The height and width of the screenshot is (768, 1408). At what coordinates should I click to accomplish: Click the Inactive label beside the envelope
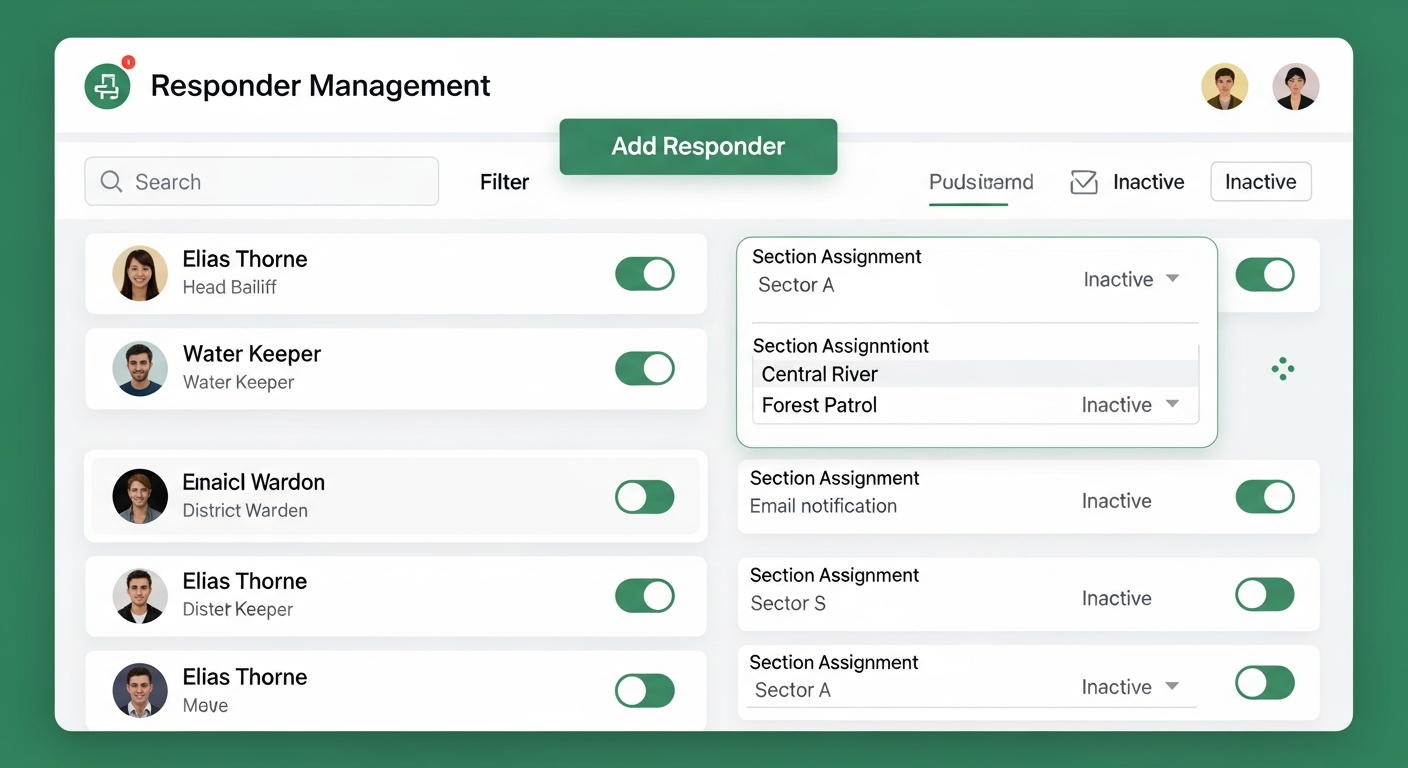[x=1148, y=182]
